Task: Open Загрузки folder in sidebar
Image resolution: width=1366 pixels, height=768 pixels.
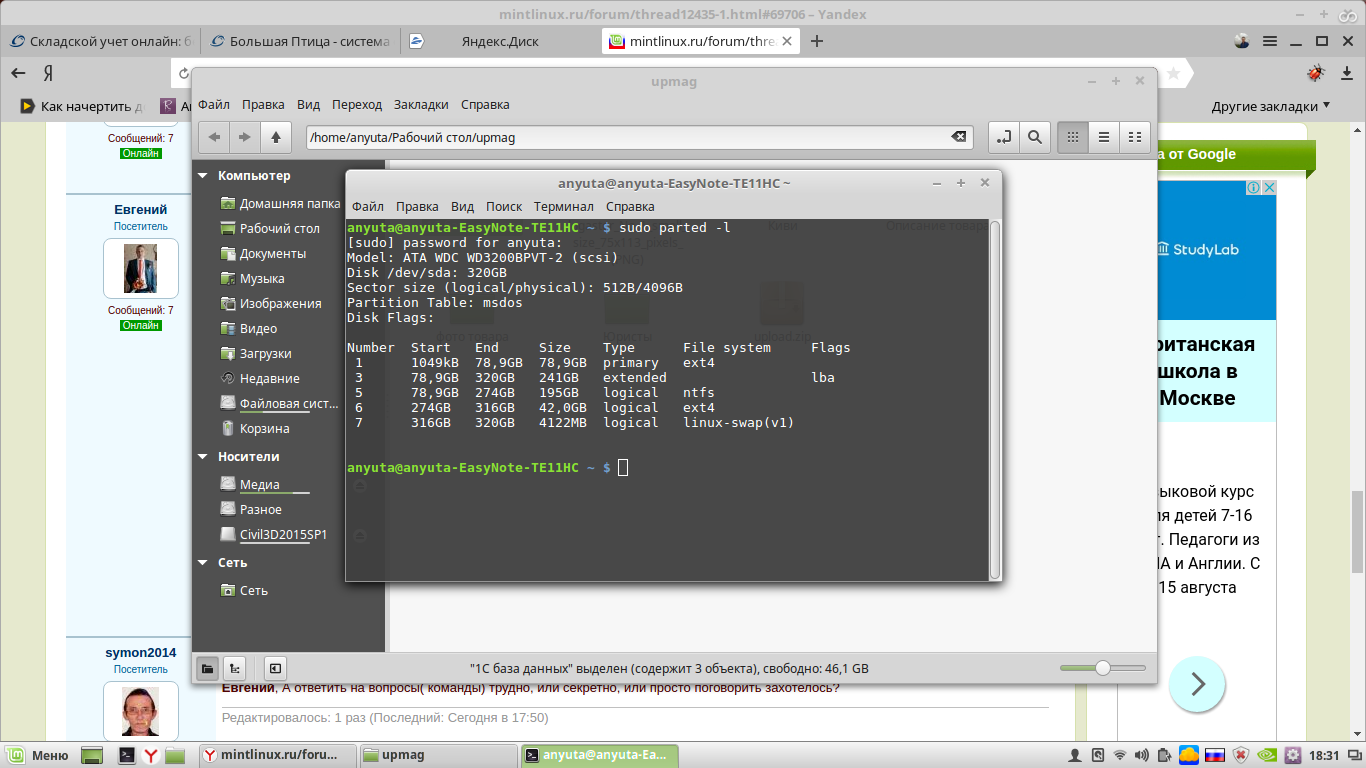Action: 265,354
